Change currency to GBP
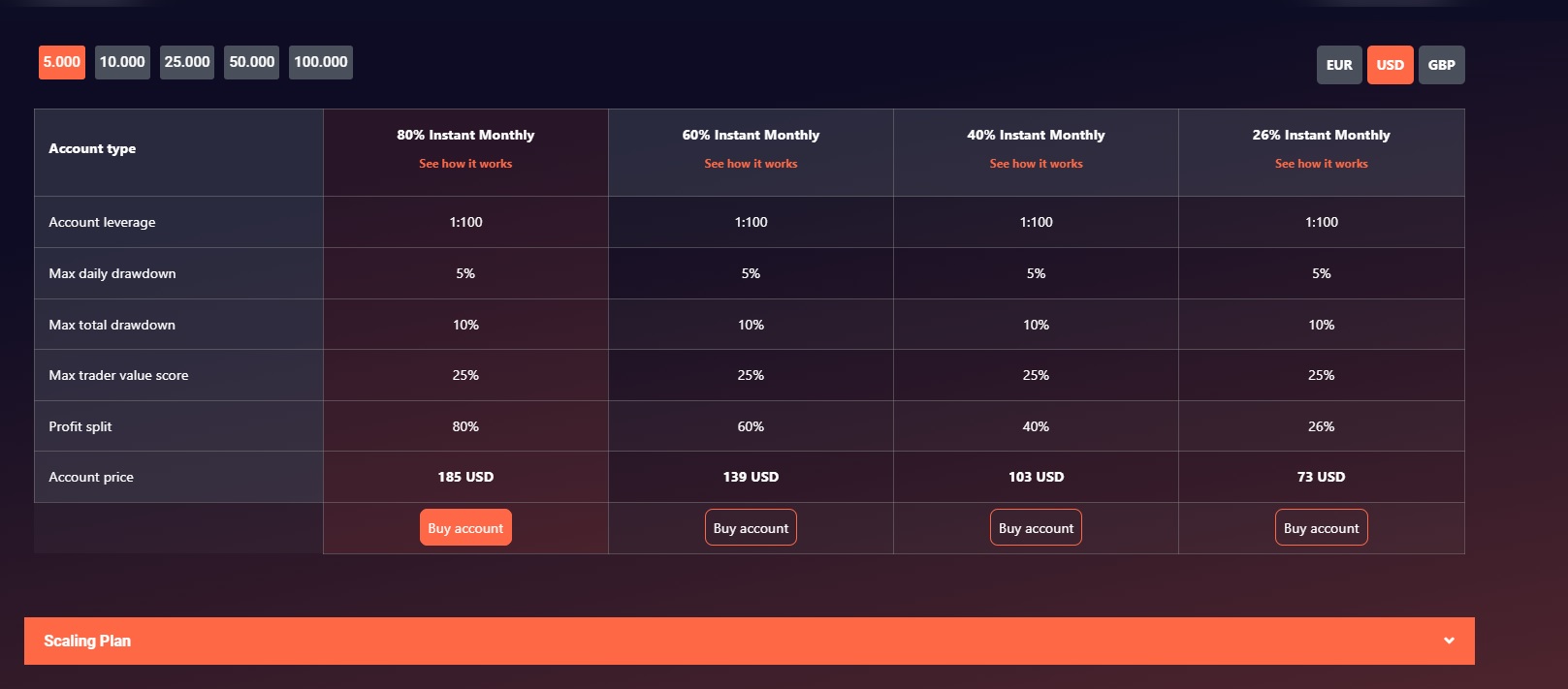 1441,65
